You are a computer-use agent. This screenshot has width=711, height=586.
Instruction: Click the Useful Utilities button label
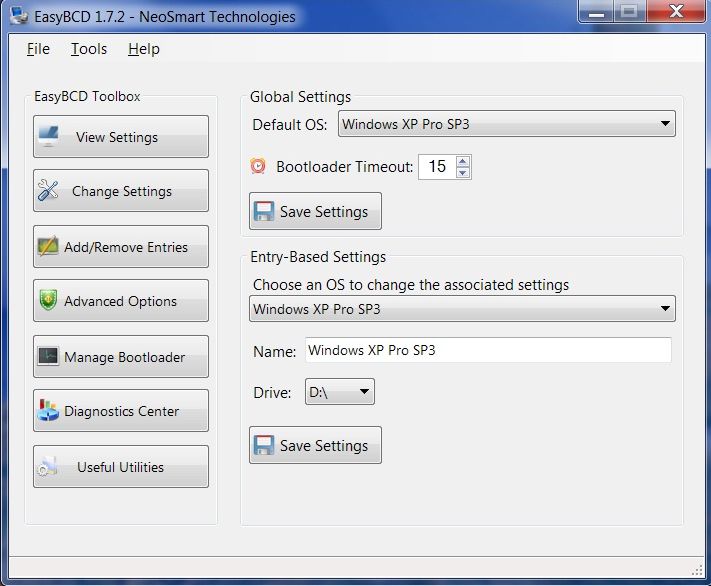pyautogui.click(x=120, y=467)
